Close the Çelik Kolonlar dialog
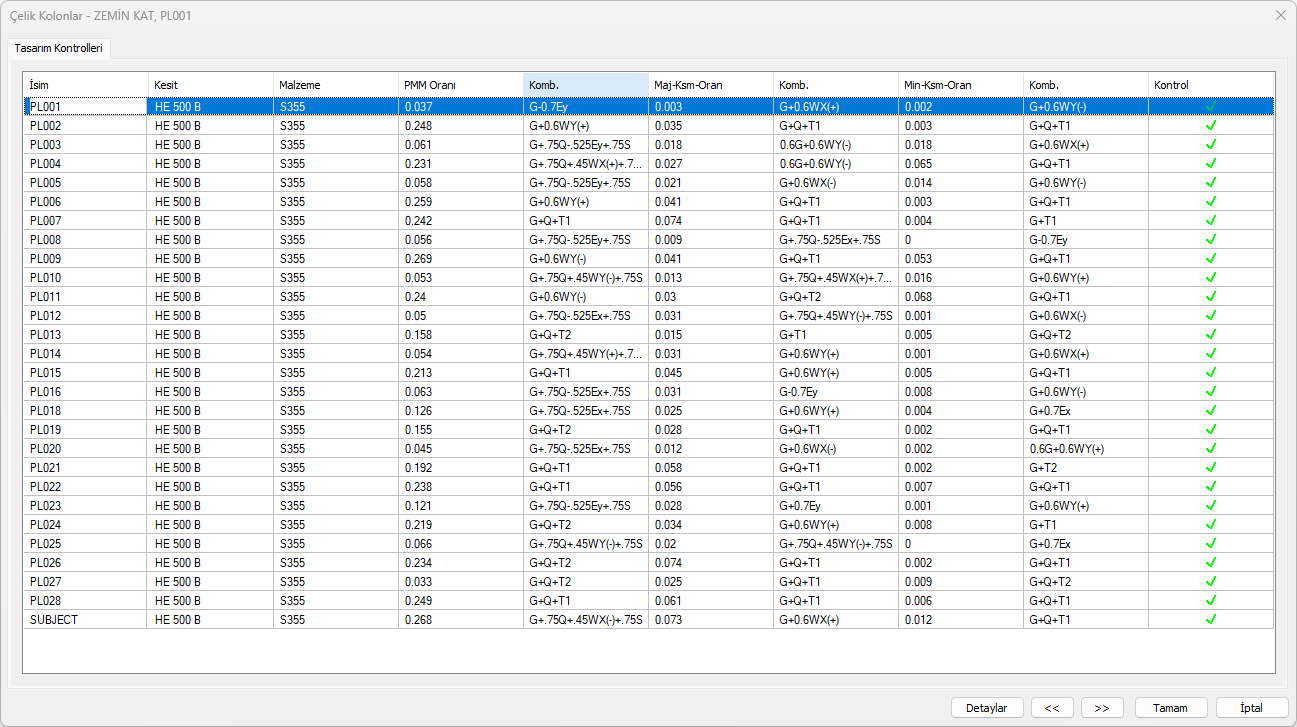Viewport: 1297px width, 727px height. pos(1280,15)
